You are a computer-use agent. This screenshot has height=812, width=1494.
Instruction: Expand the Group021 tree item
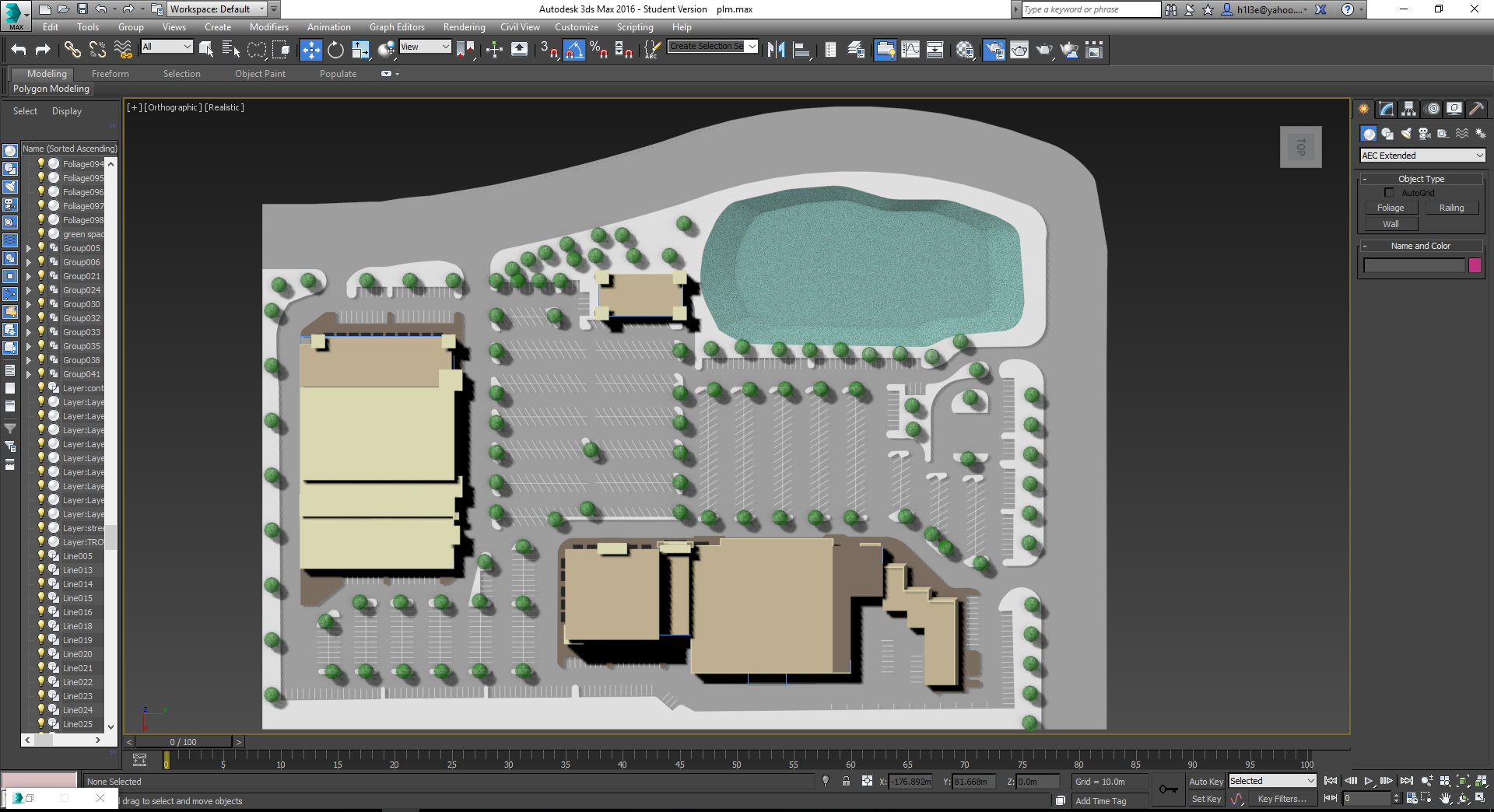30,277
